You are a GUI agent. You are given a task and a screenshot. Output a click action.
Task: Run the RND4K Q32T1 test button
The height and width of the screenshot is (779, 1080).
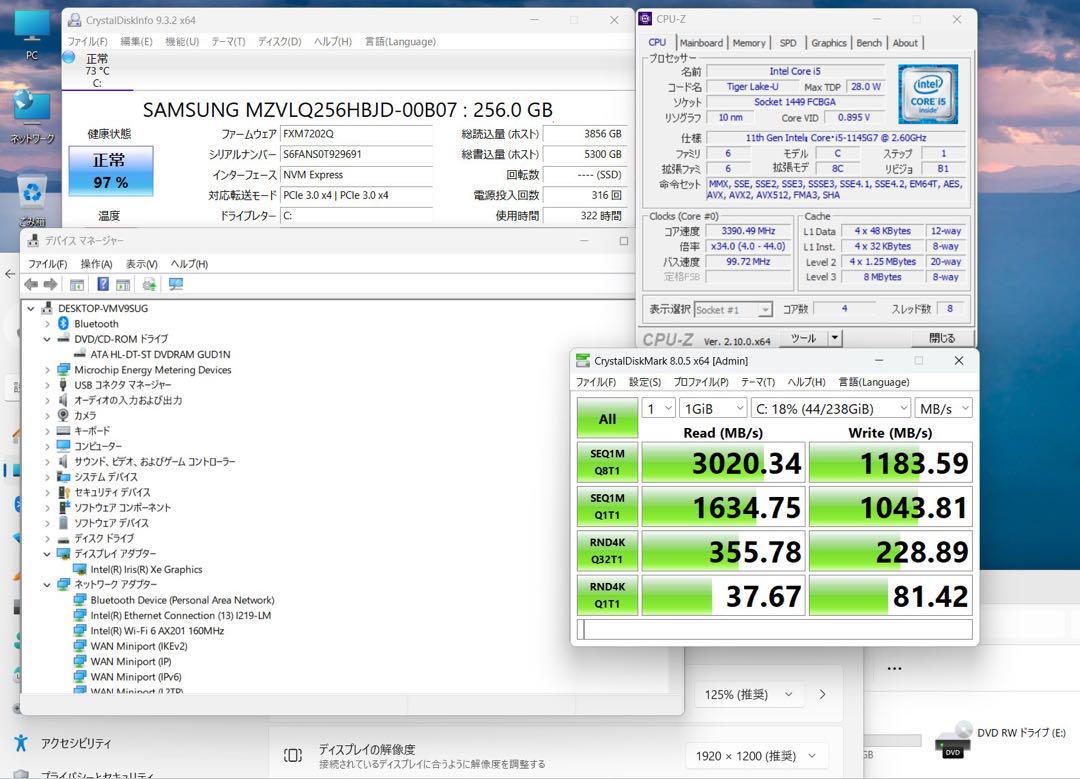click(608, 551)
